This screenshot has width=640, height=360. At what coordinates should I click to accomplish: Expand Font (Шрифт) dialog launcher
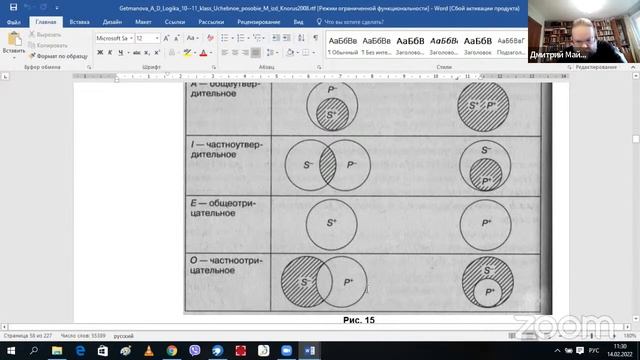[213, 67]
